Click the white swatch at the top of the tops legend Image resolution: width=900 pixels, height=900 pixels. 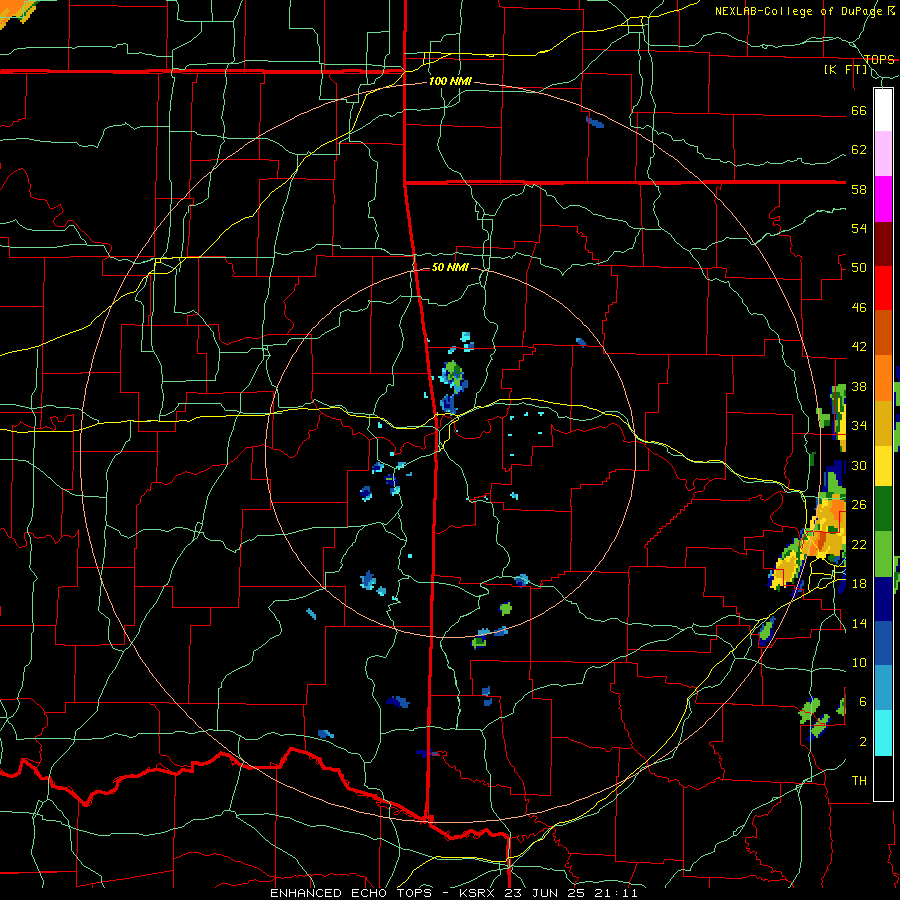[883, 110]
